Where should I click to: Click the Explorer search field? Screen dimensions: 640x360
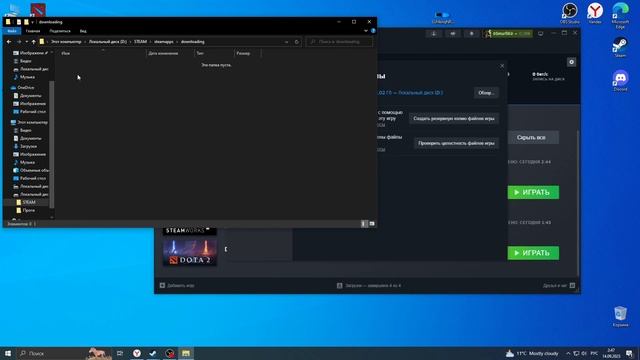point(339,42)
